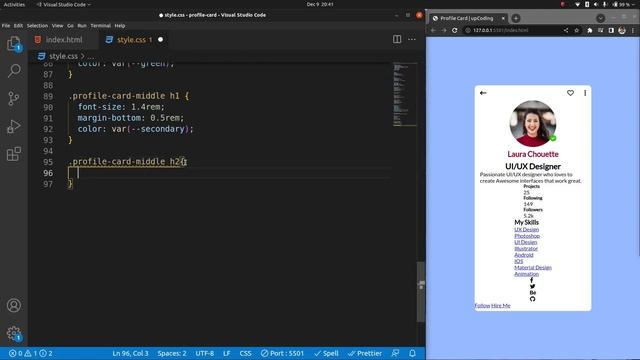
Task: Open a new browser tab
Action: pos(516,18)
